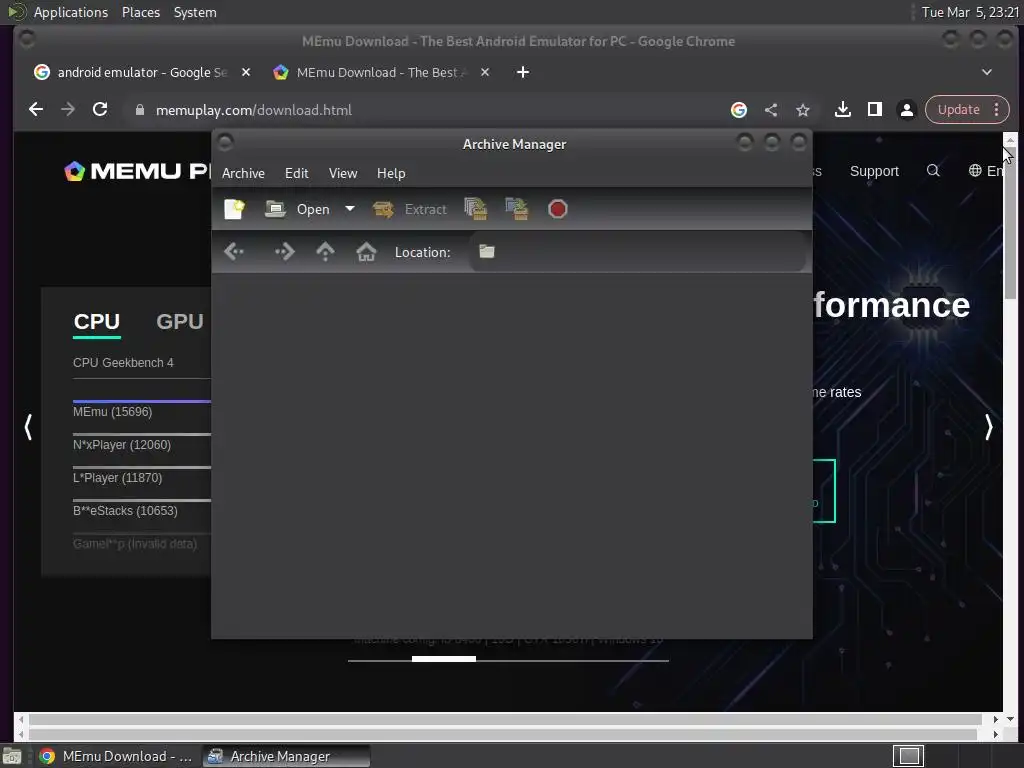Click Chrome forward navigation arrow
1024x768 pixels.
pyautogui.click(x=68, y=110)
